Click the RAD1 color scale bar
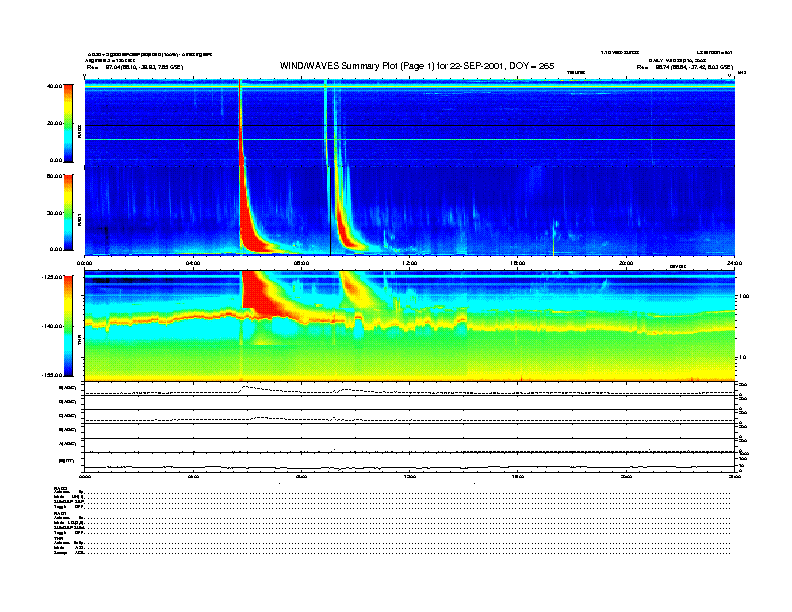The height and width of the screenshot is (612, 792). click(68, 213)
